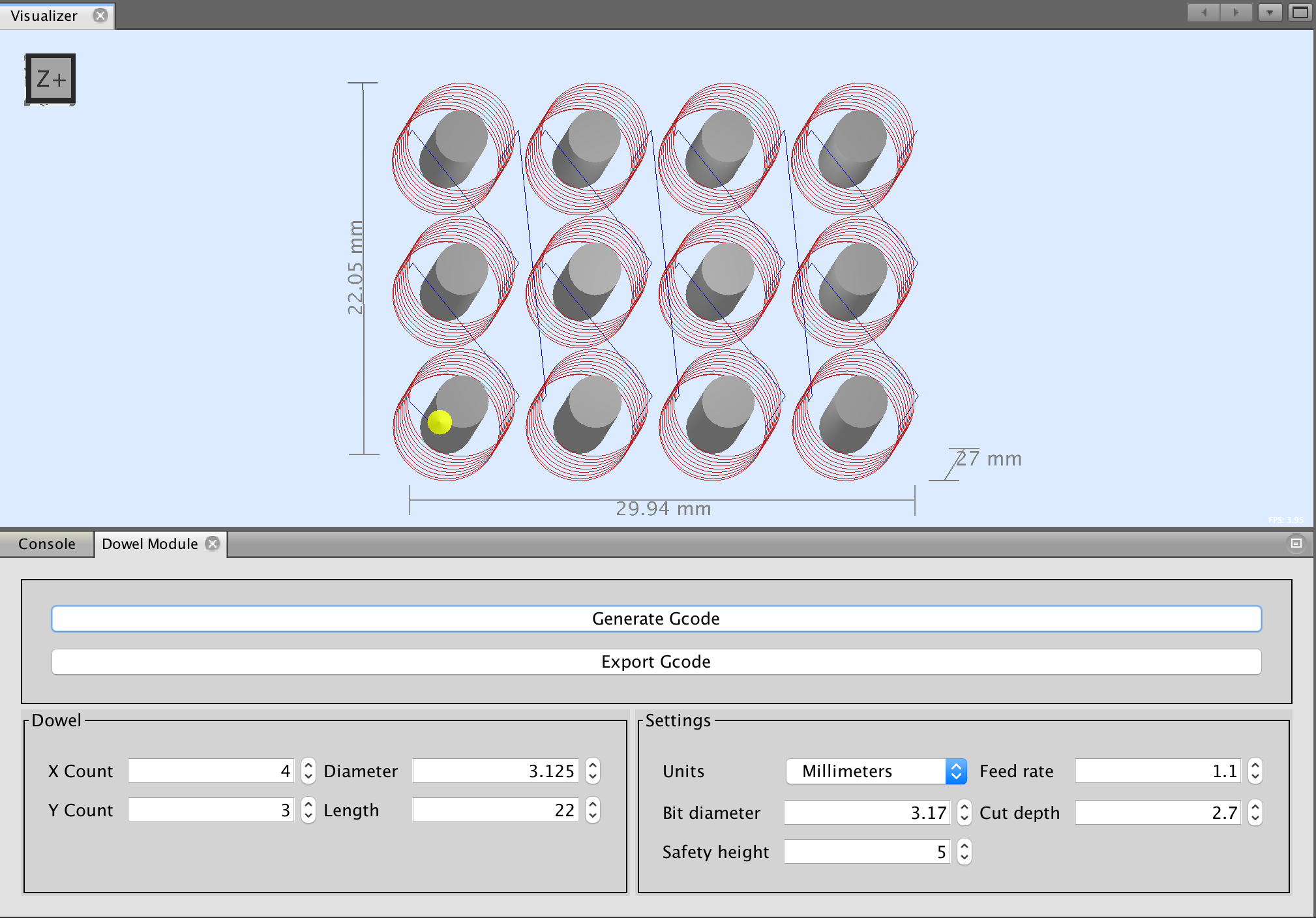This screenshot has width=1316, height=918.
Task: Decrease the Feed rate with its down stepper
Action: click(x=1255, y=777)
